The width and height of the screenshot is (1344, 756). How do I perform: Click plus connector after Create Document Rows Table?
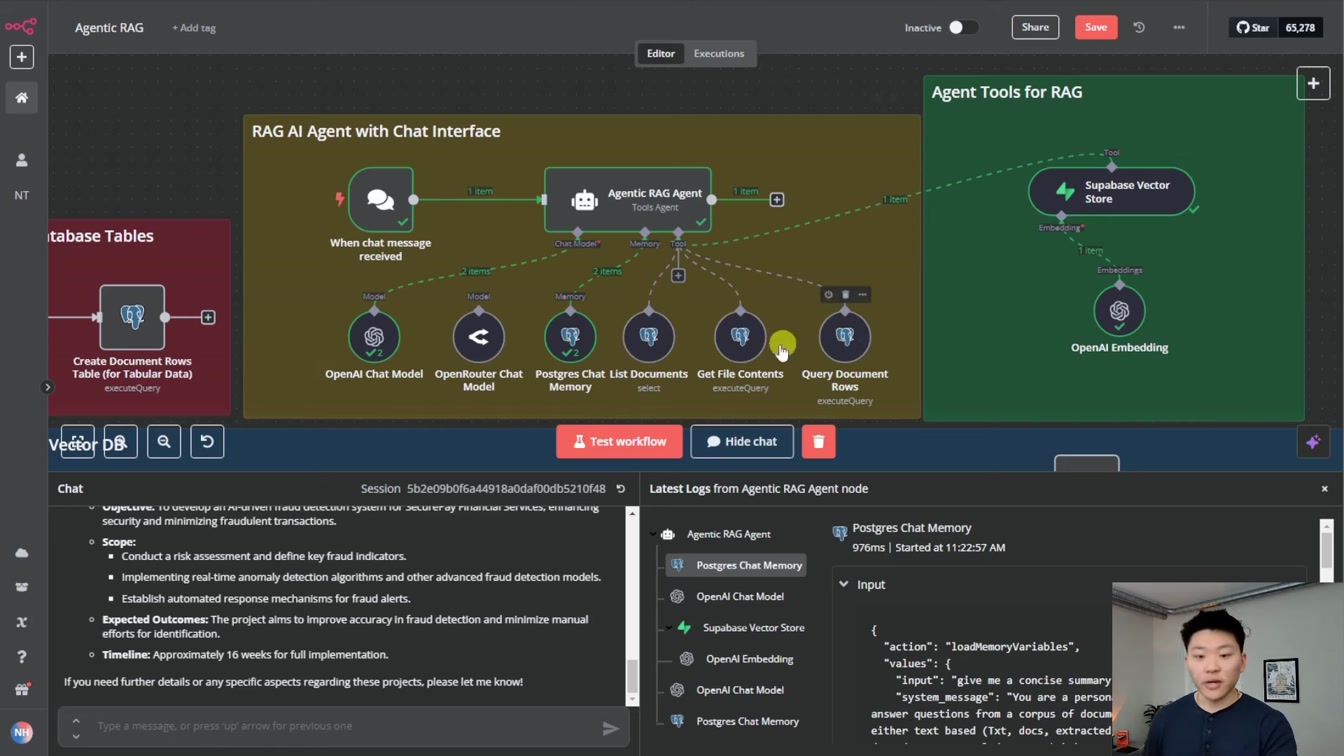(x=208, y=317)
